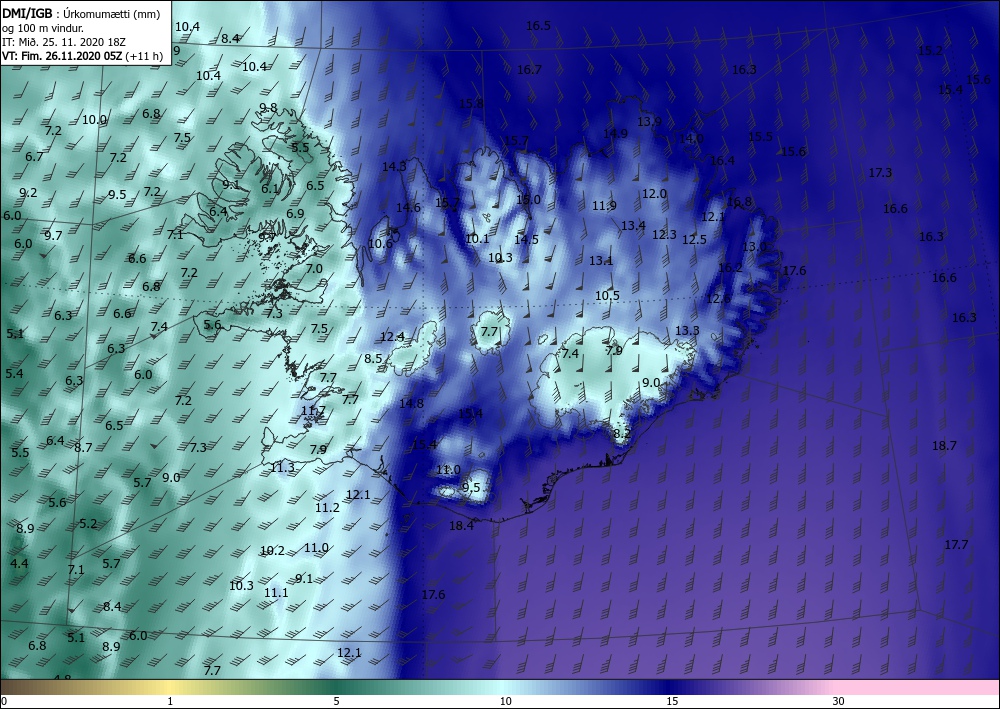Click the 5.2 value in the southwest sea
Image resolution: width=1000 pixels, height=709 pixels.
pos(88,524)
